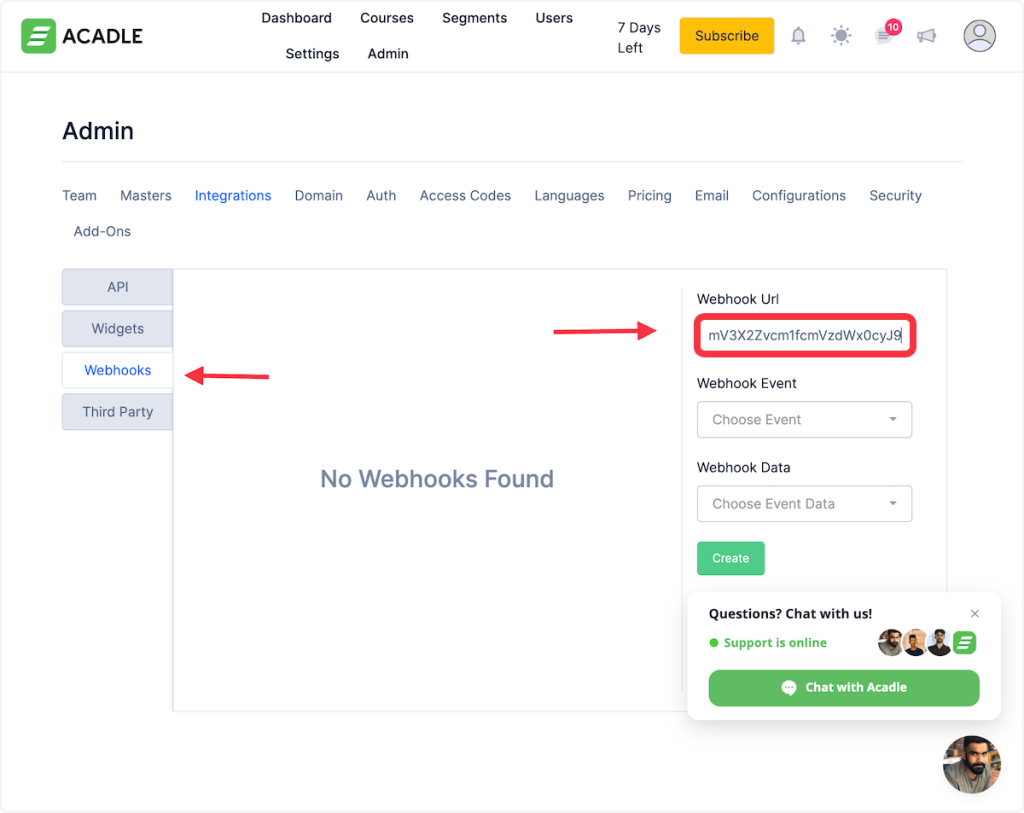1024x813 pixels.
Task: Open the user profile avatar icon
Action: coord(979,36)
